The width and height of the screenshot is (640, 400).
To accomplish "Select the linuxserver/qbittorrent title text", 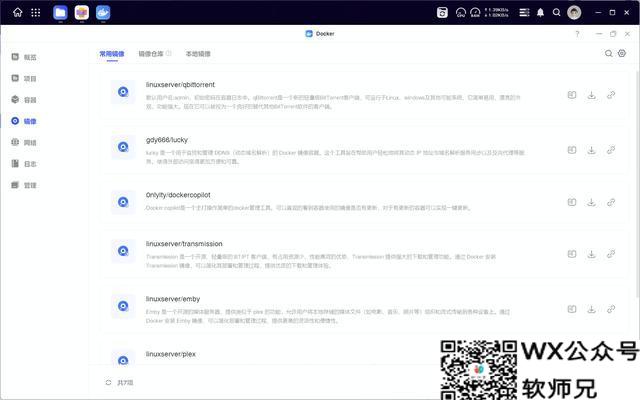I will [180, 84].
